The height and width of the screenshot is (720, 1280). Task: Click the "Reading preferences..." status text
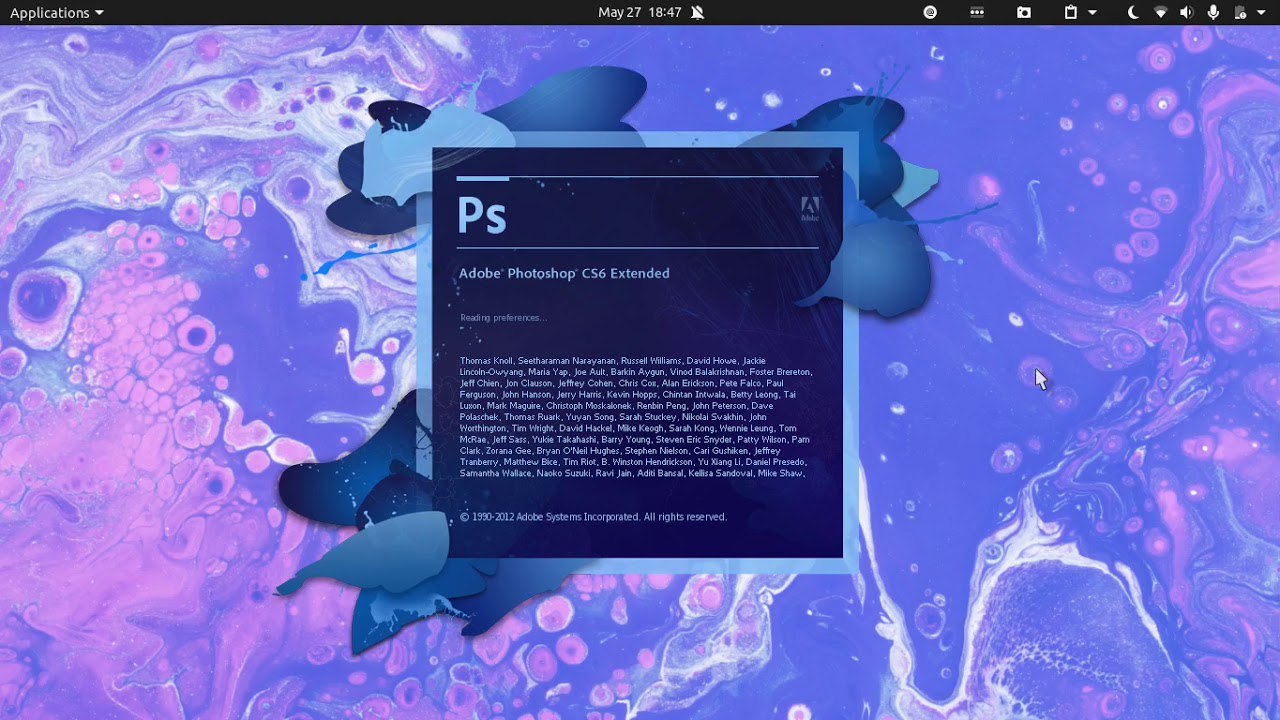tap(503, 318)
